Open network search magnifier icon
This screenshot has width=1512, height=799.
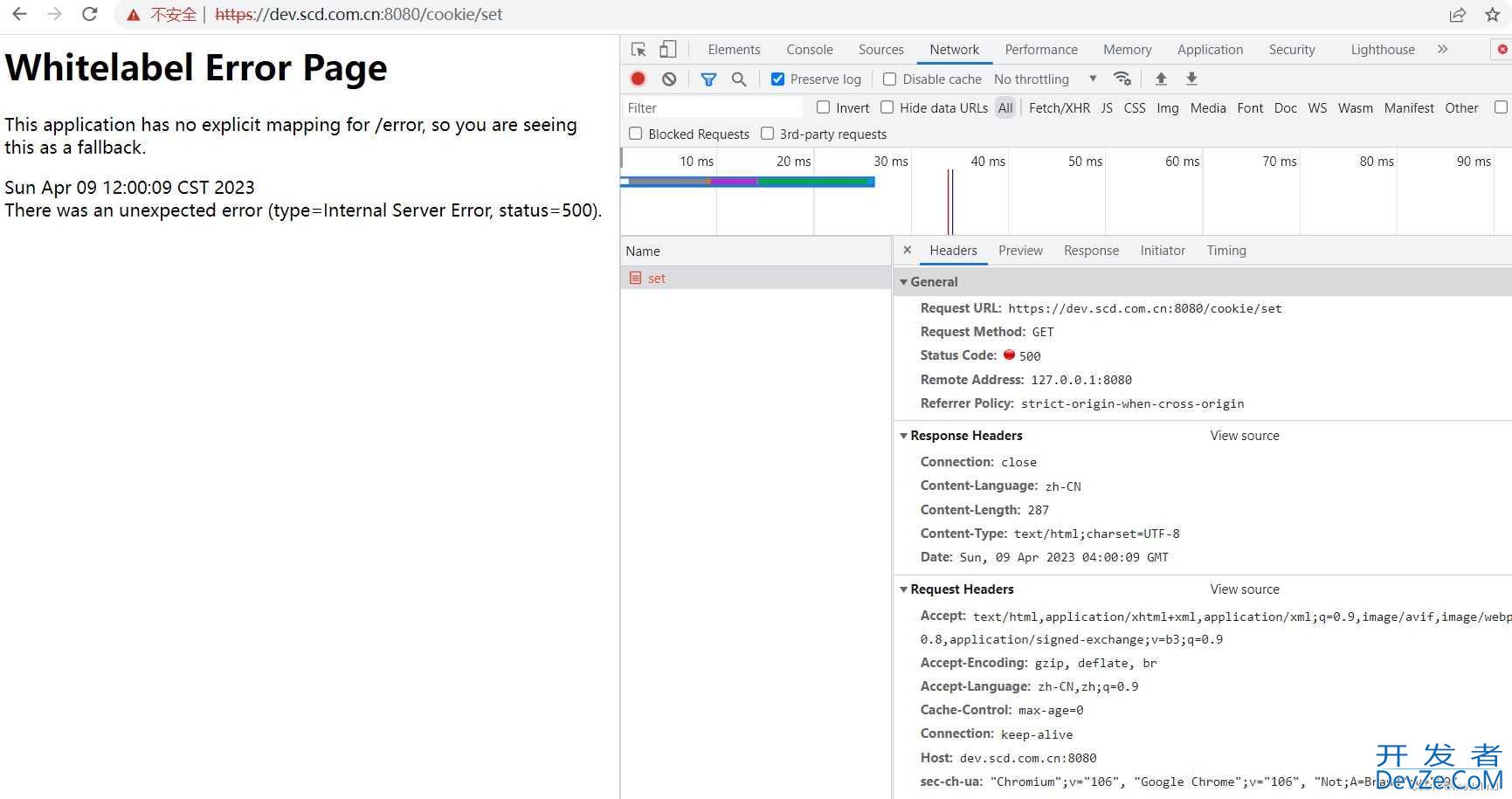tap(739, 79)
